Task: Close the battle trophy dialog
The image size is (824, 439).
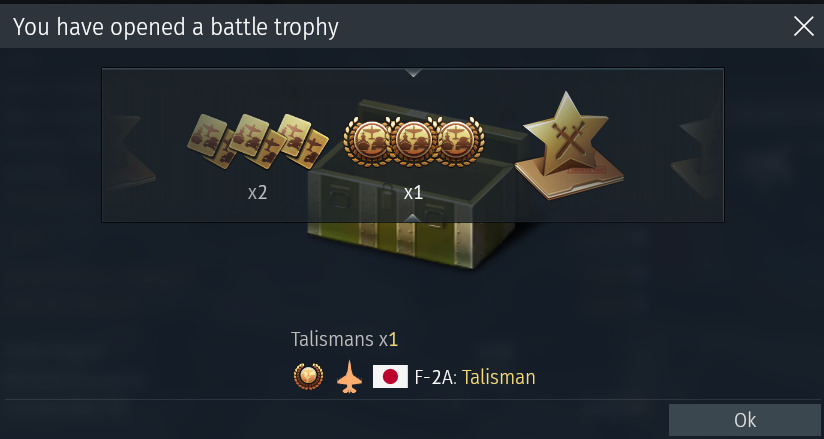Action: point(804,26)
